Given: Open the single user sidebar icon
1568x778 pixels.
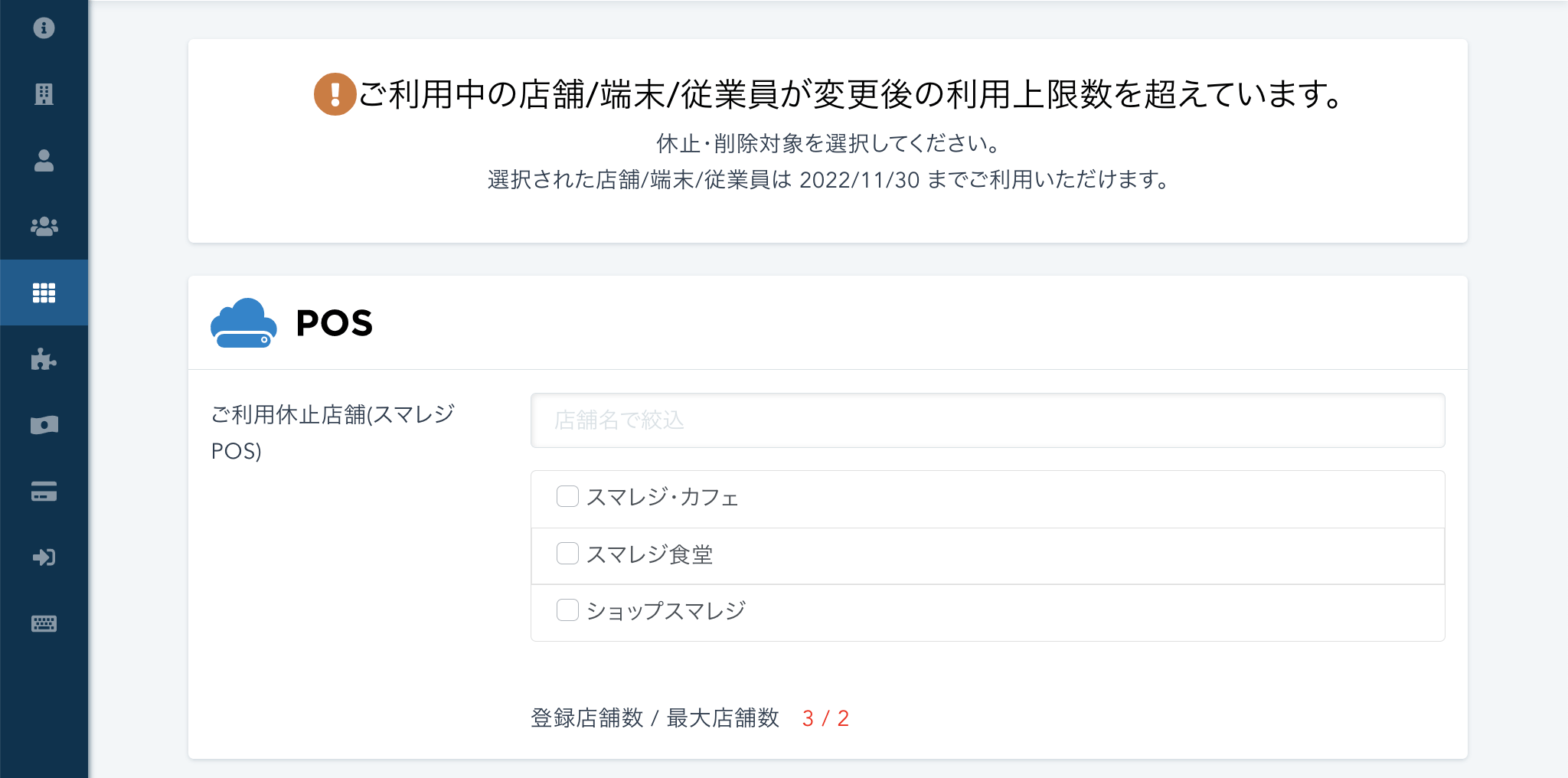Looking at the screenshot, I should 44,160.
